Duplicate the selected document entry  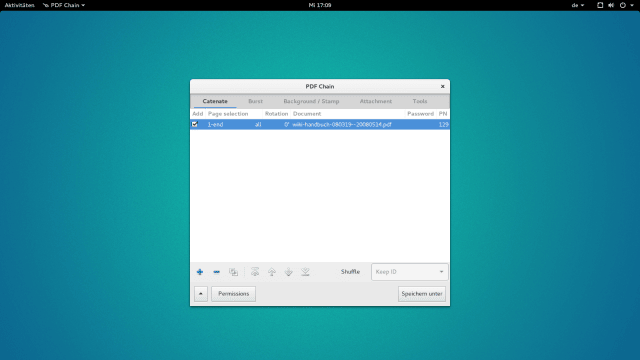(x=233, y=272)
